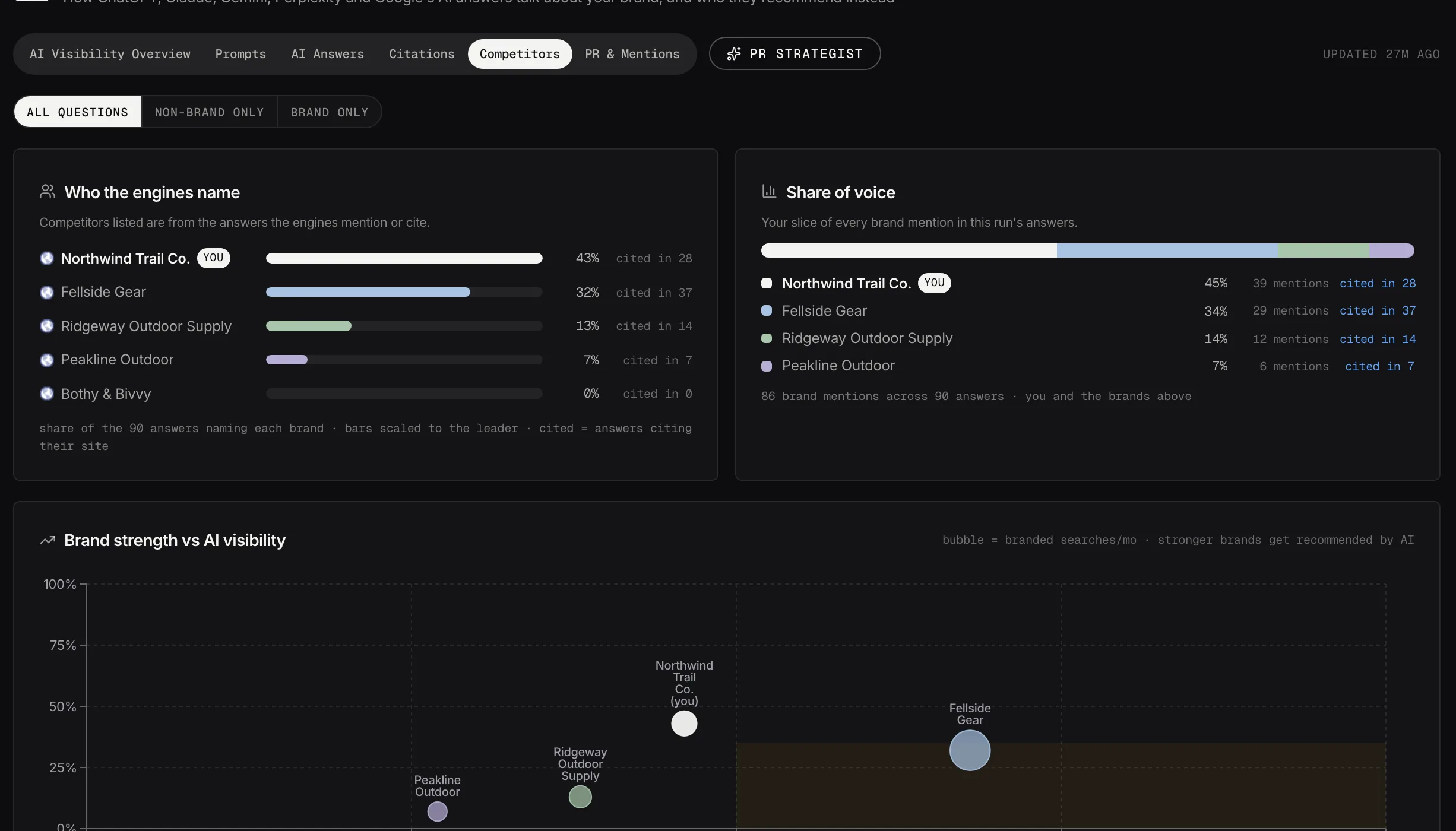Click the globe icon next to Northwind Trail Co.

(46, 258)
